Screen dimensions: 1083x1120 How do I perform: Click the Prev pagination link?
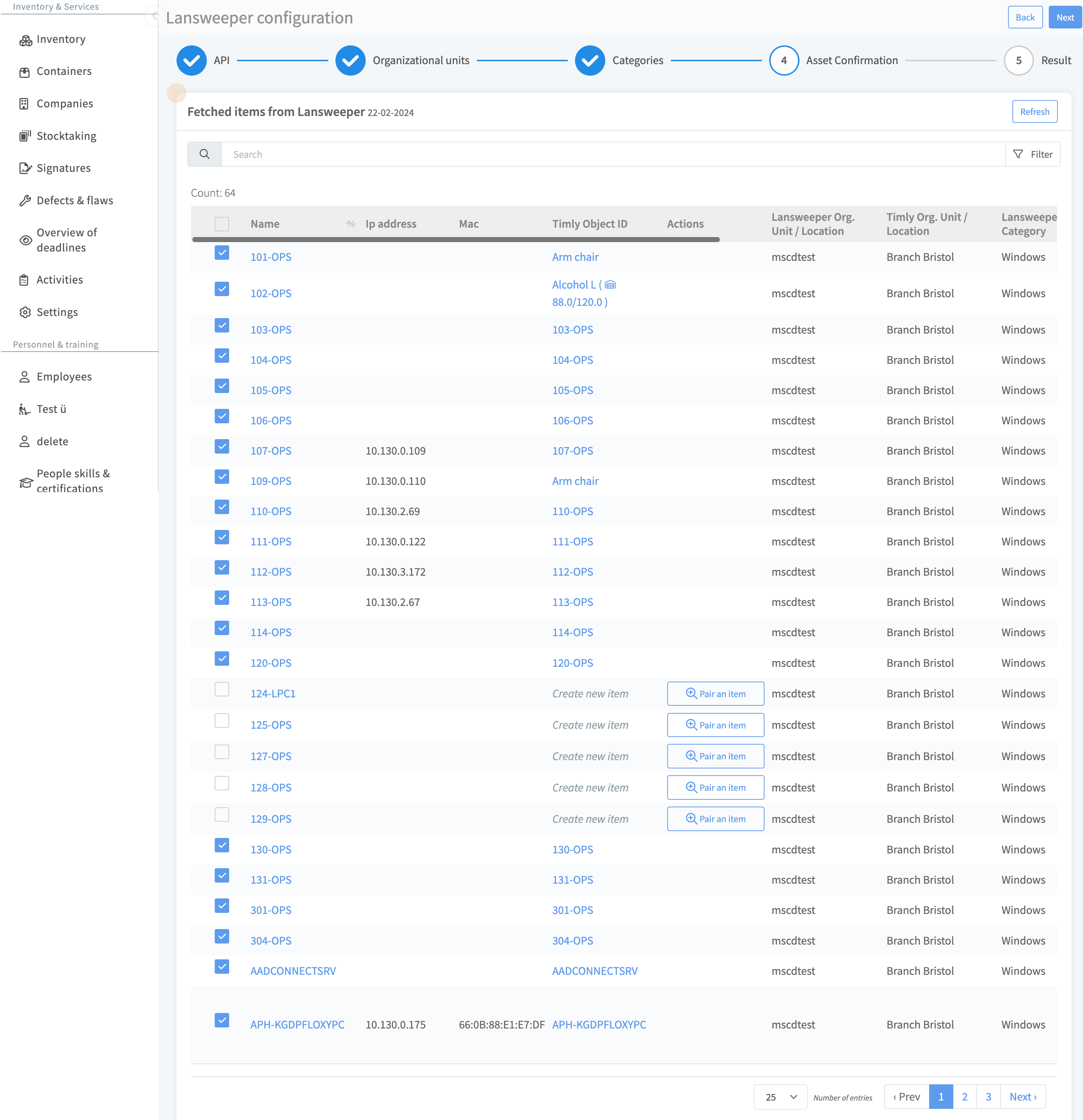click(906, 1097)
